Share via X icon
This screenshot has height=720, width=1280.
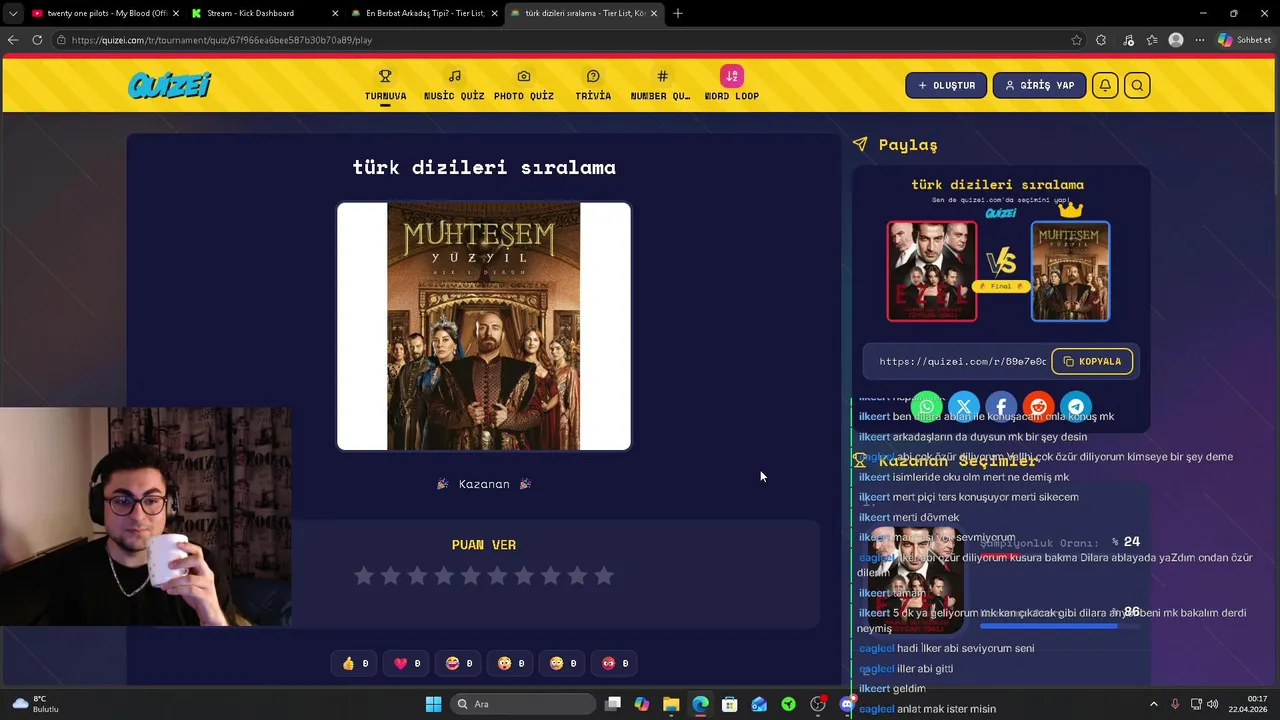[964, 407]
